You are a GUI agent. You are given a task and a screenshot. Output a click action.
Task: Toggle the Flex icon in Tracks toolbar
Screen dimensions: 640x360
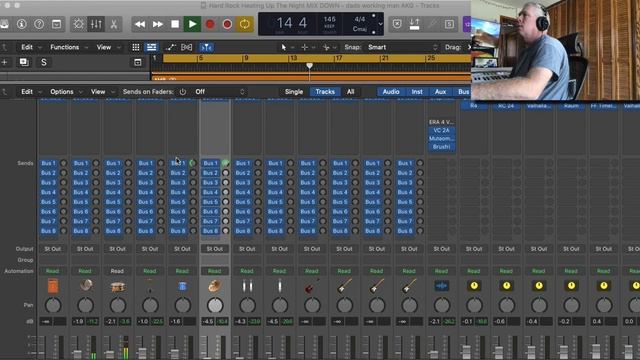pos(187,47)
